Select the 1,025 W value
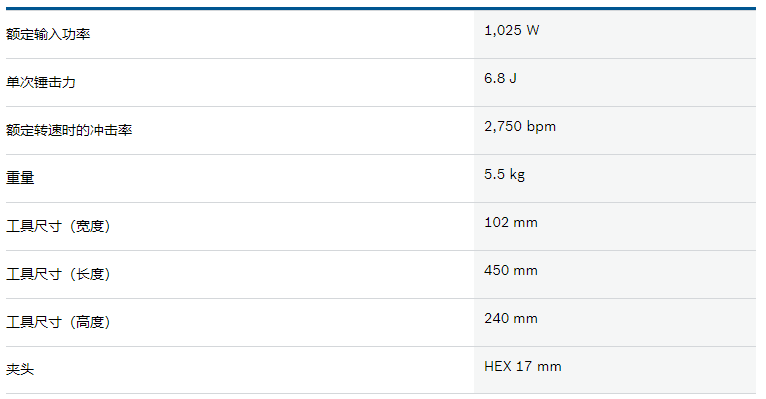 point(511,30)
